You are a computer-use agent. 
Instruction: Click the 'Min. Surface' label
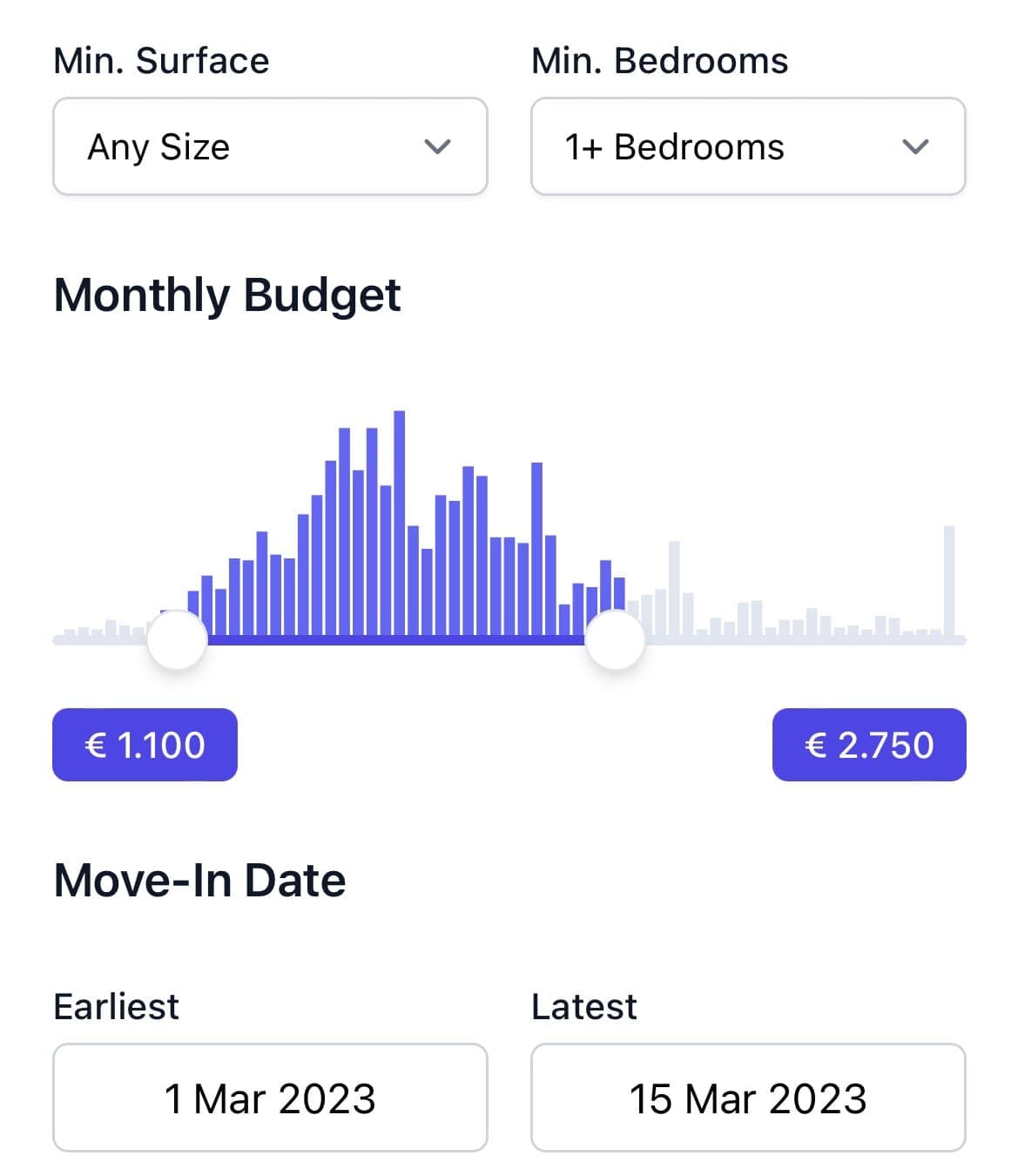point(161,61)
